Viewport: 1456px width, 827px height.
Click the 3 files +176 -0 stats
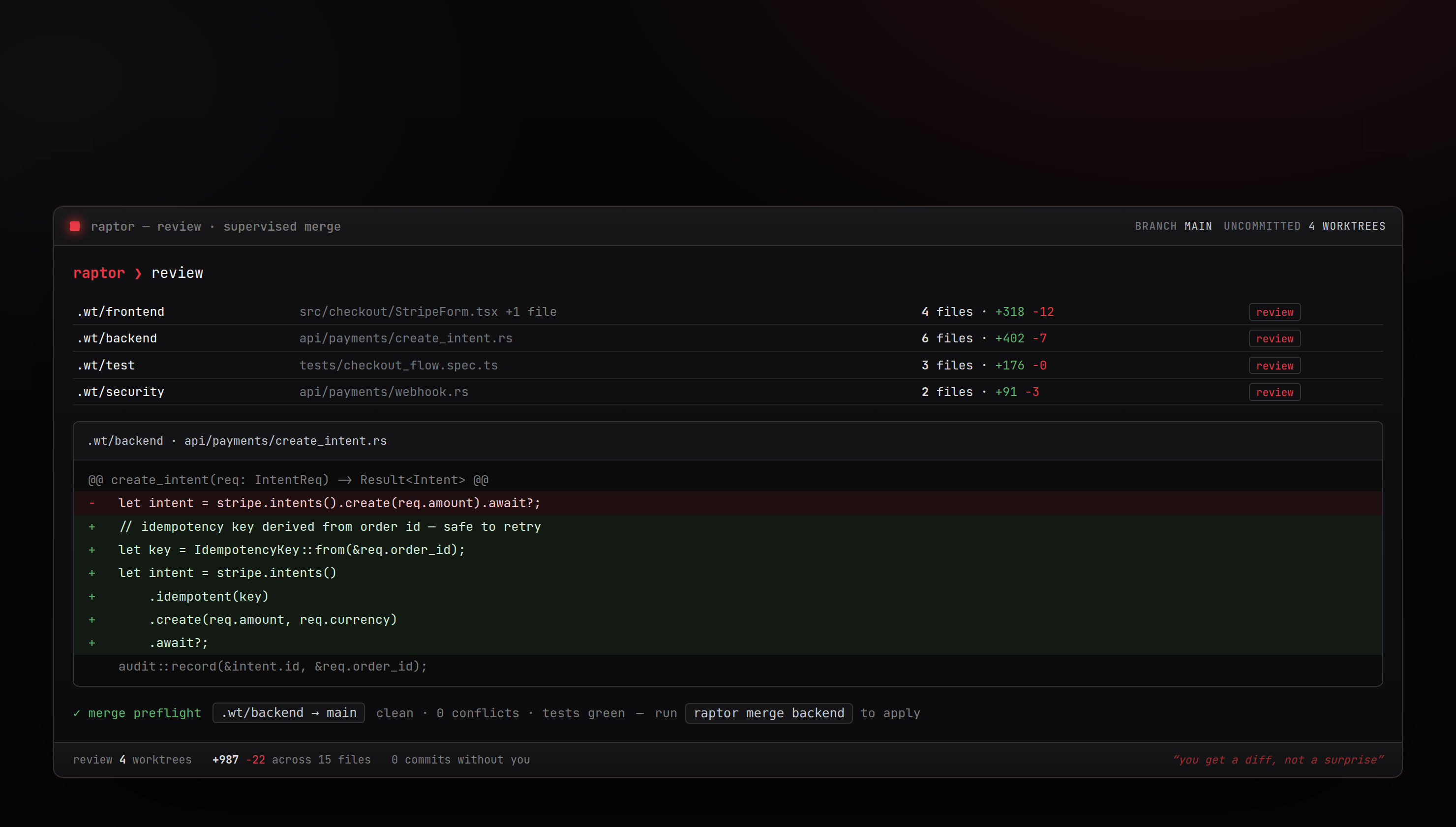point(984,365)
